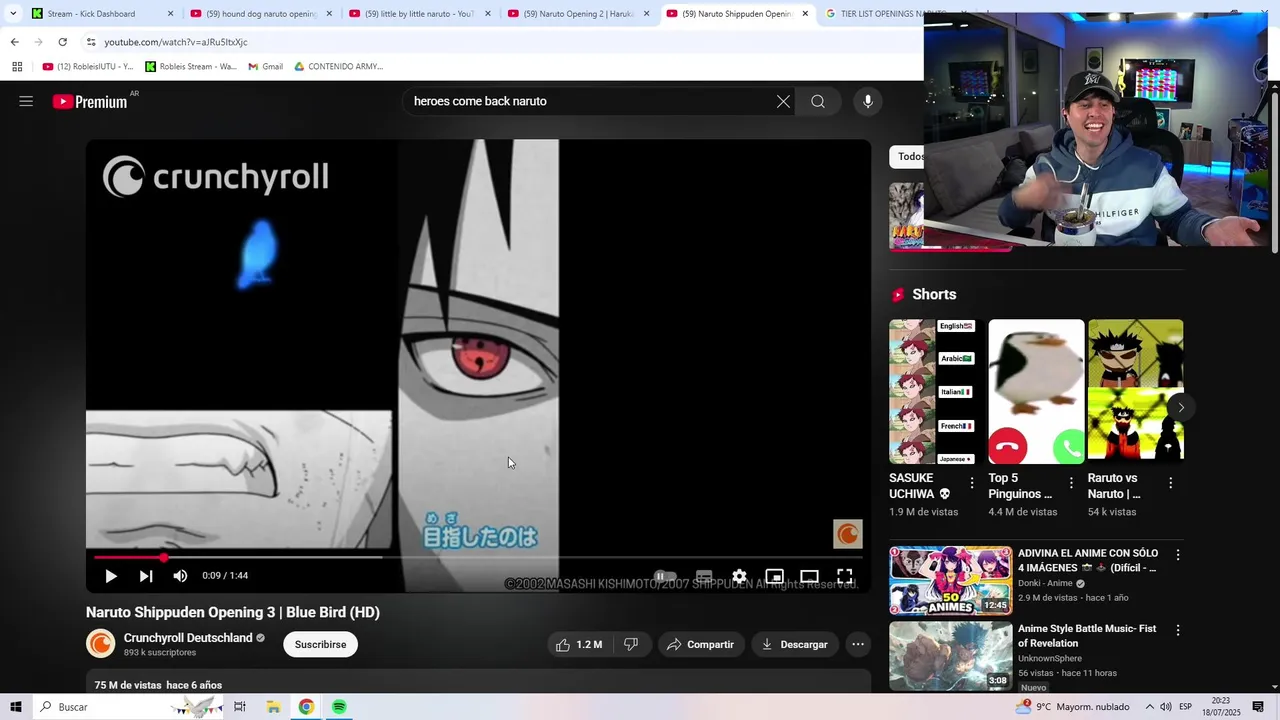
Task: Open ADIVINA EL ANIME video thumbnail
Action: click(x=950, y=580)
